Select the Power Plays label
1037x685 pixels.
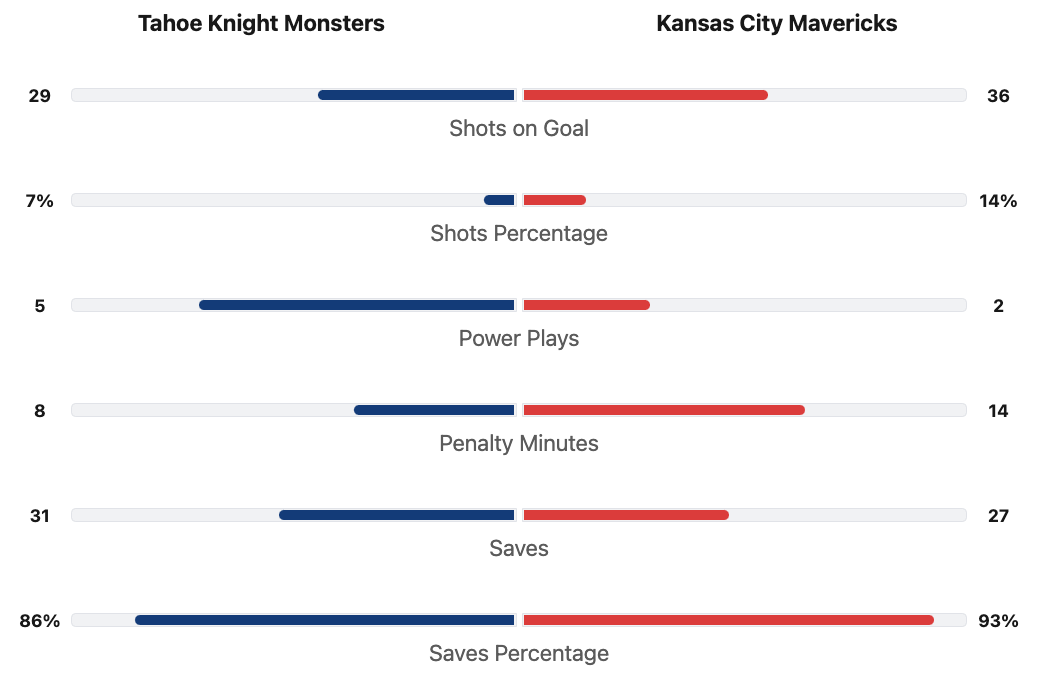pos(518,338)
